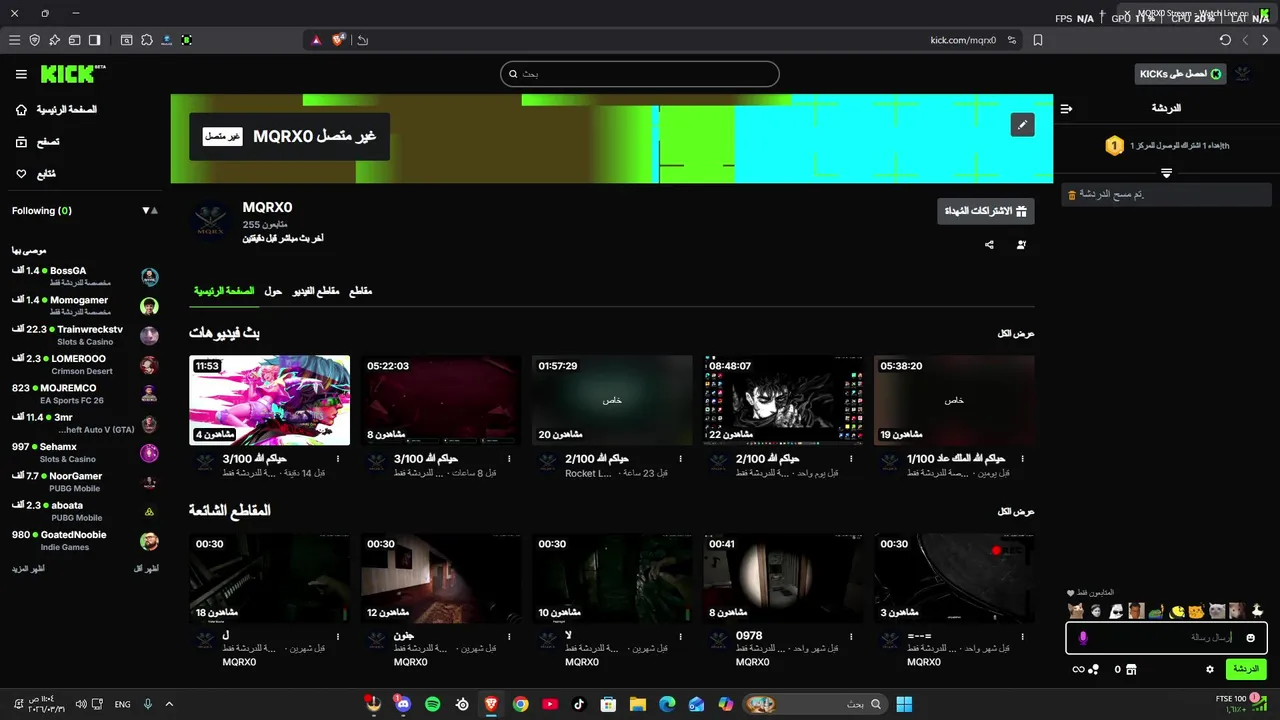Open the 08:48:07 stream video thumbnail
This screenshot has width=1280, height=720.
(783, 400)
